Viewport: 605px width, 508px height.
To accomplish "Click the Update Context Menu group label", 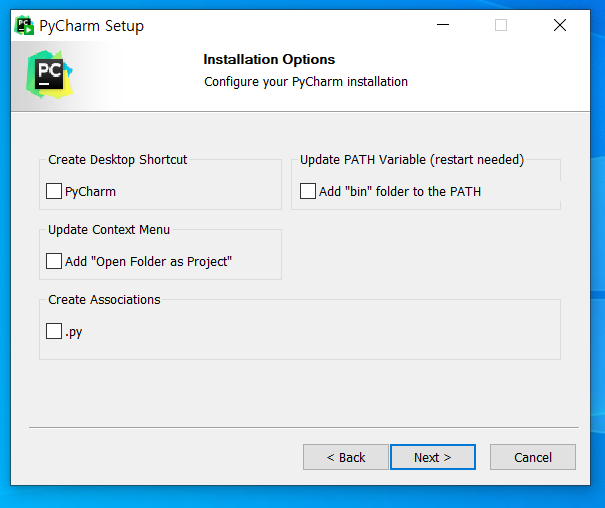I will pos(109,230).
